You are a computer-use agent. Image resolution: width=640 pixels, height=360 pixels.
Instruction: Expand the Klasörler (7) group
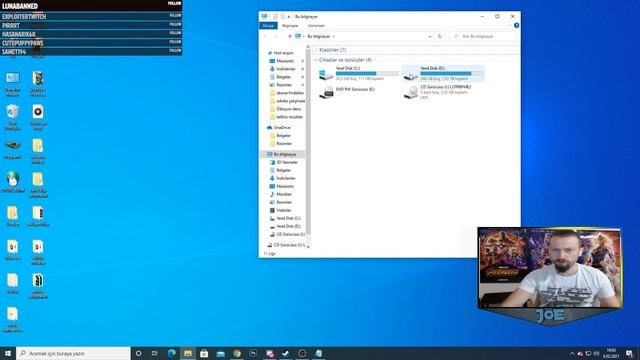[316, 50]
